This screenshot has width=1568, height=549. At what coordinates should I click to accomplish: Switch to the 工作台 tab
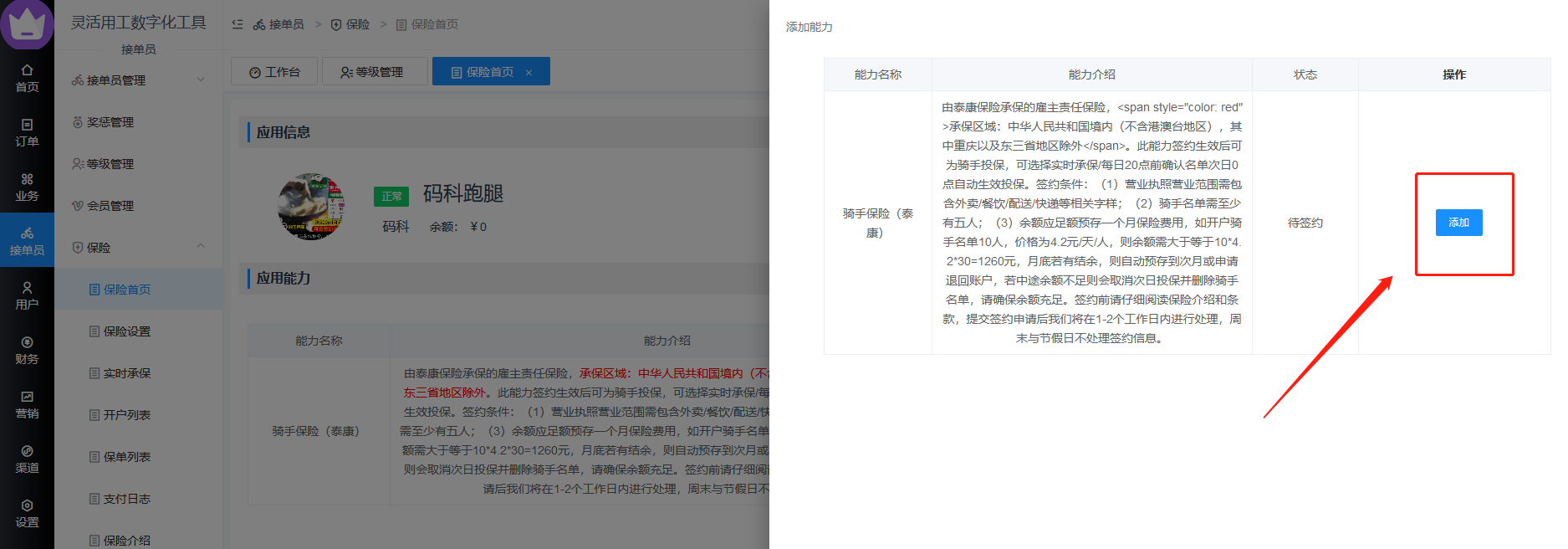pyautogui.click(x=274, y=72)
